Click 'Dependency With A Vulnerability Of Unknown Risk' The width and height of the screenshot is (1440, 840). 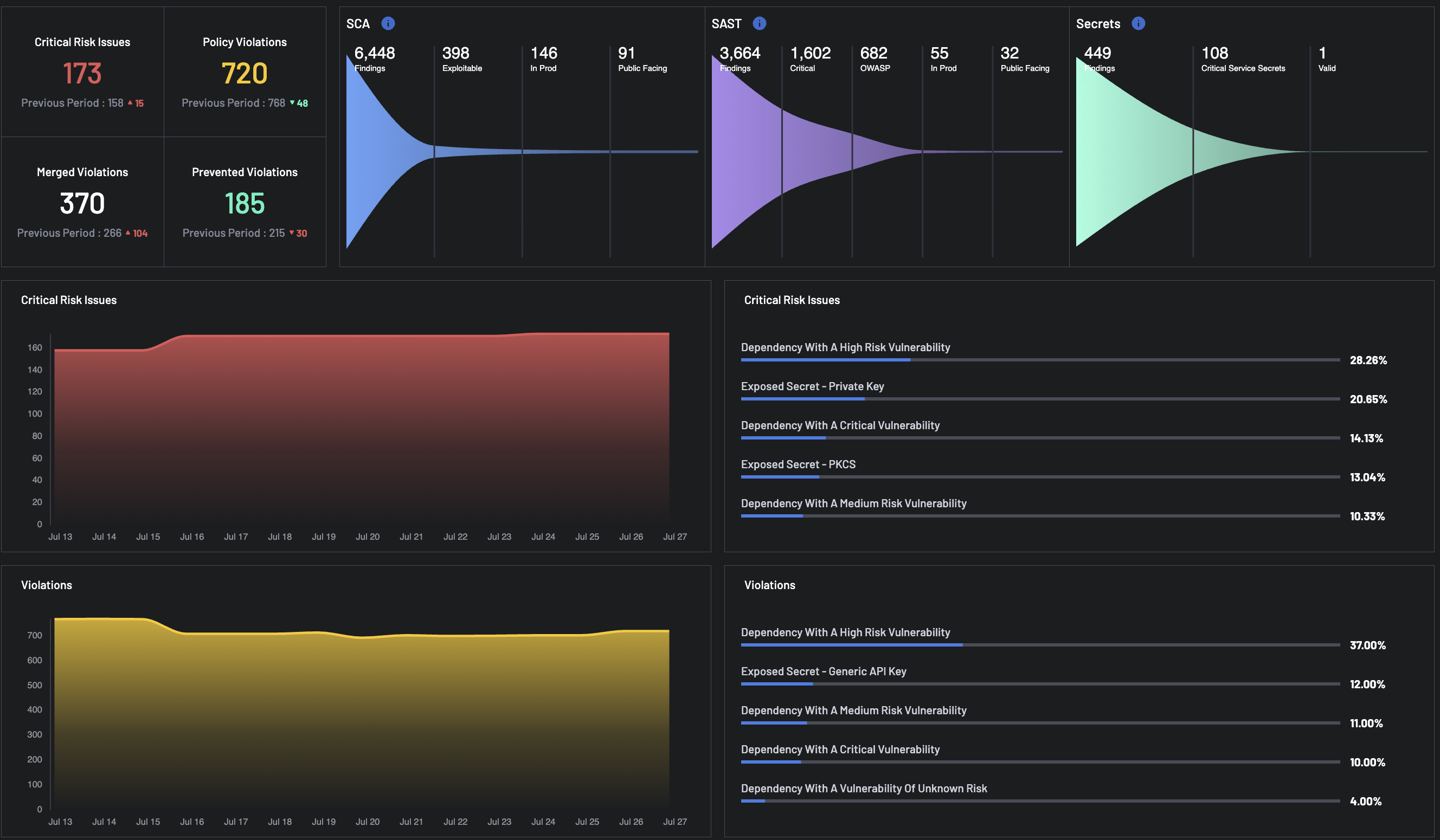864,789
